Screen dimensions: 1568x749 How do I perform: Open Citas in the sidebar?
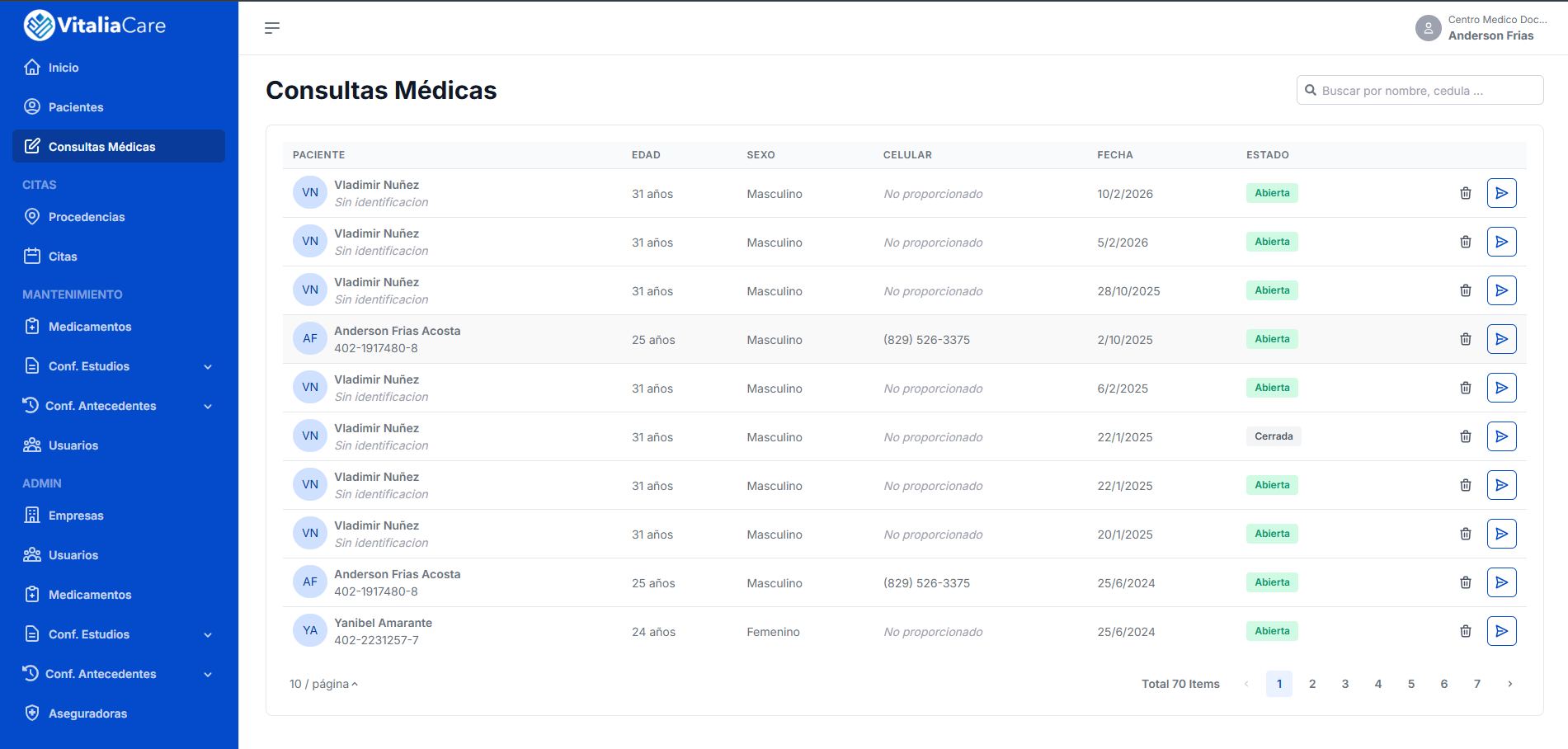click(x=119, y=257)
